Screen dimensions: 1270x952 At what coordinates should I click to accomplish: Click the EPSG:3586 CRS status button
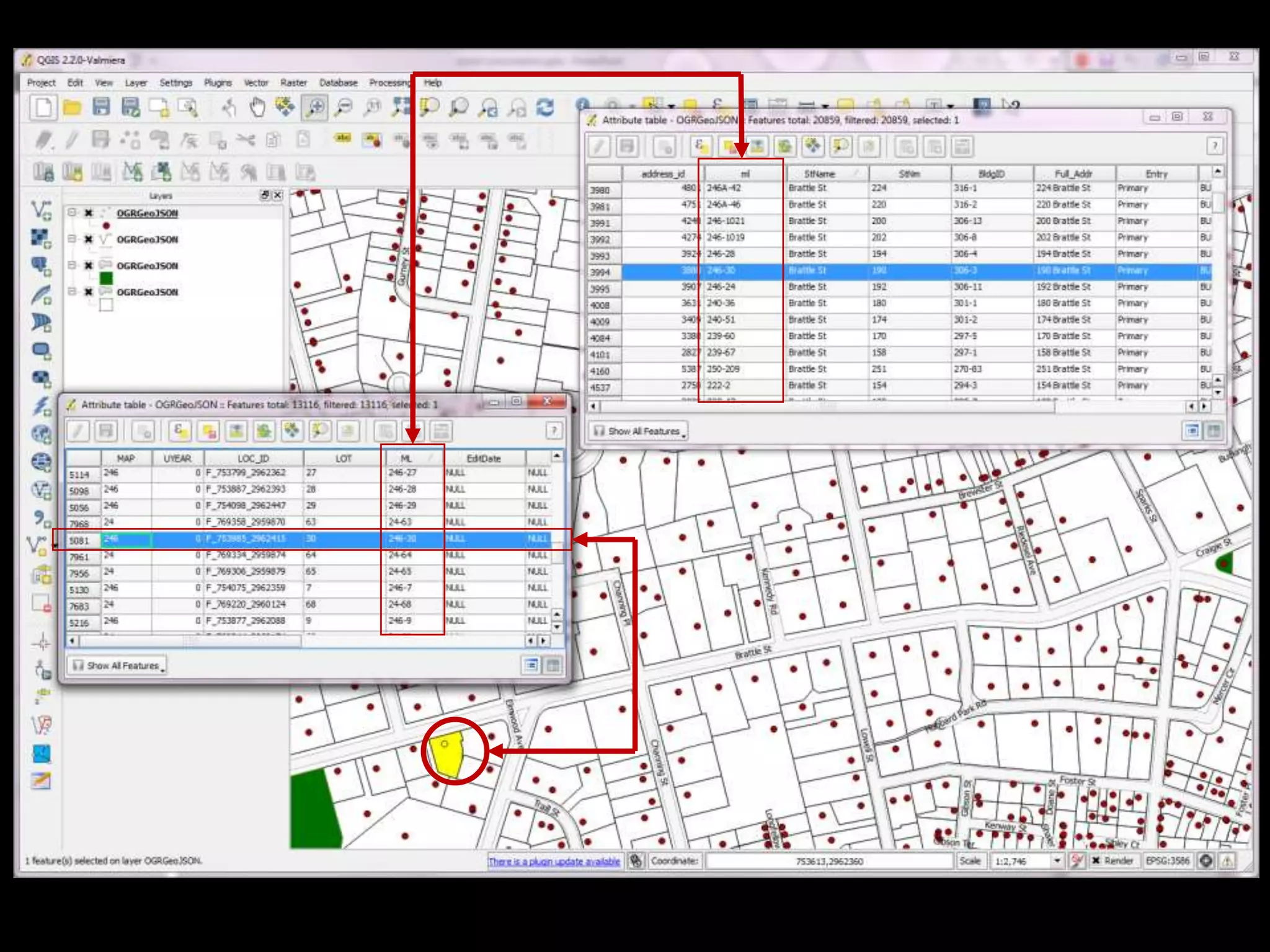pos(1168,860)
